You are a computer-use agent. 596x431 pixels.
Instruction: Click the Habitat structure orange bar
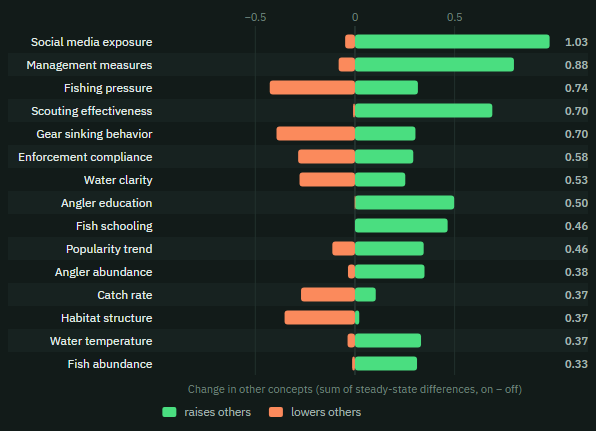[320, 318]
